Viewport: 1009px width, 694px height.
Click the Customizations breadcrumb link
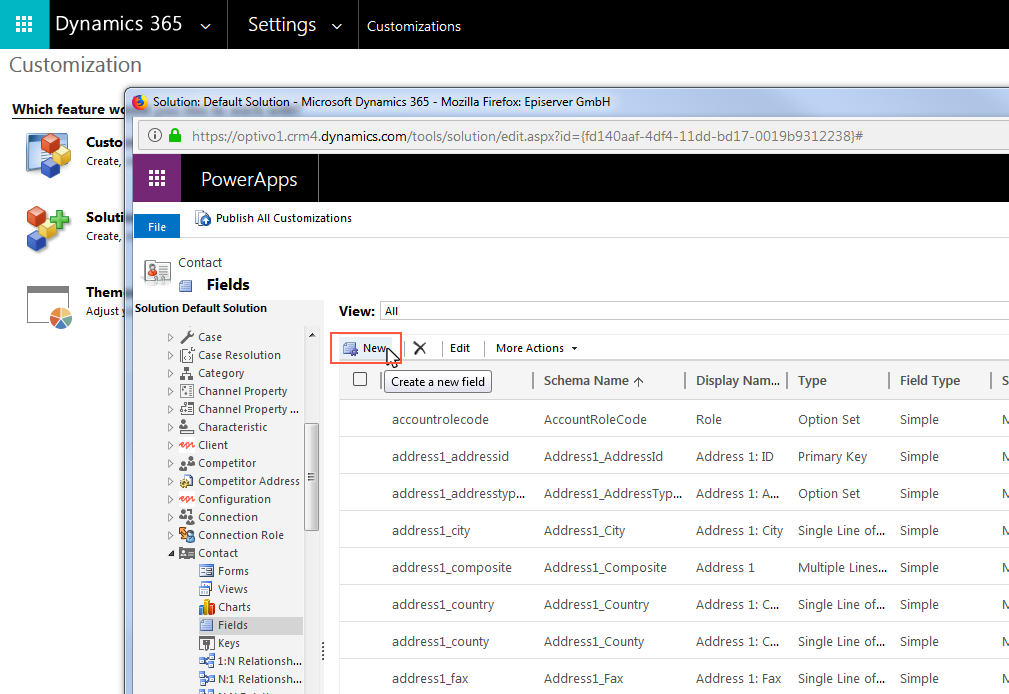pyautogui.click(x=414, y=26)
